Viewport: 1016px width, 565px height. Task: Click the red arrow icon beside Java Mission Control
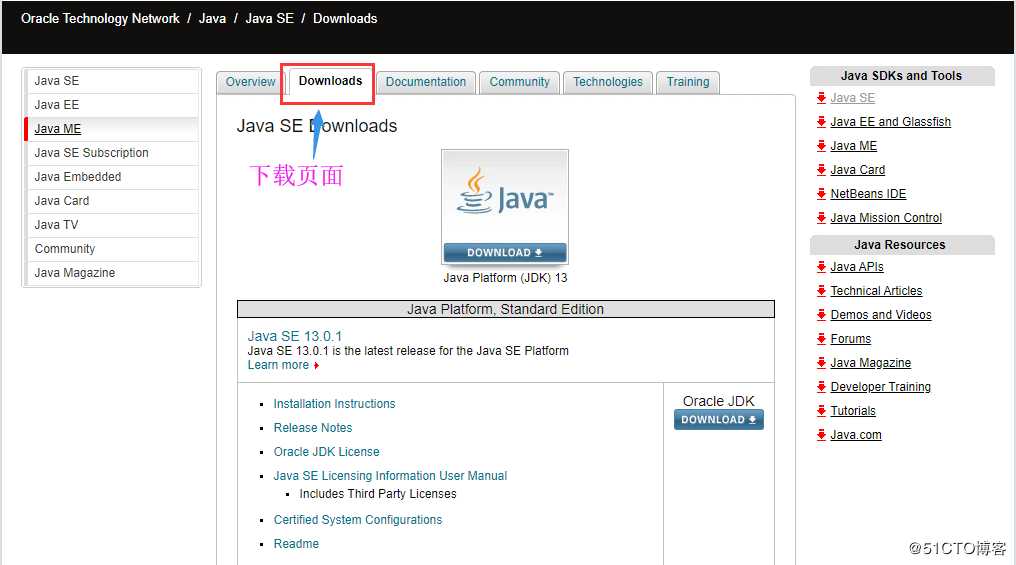tap(821, 218)
